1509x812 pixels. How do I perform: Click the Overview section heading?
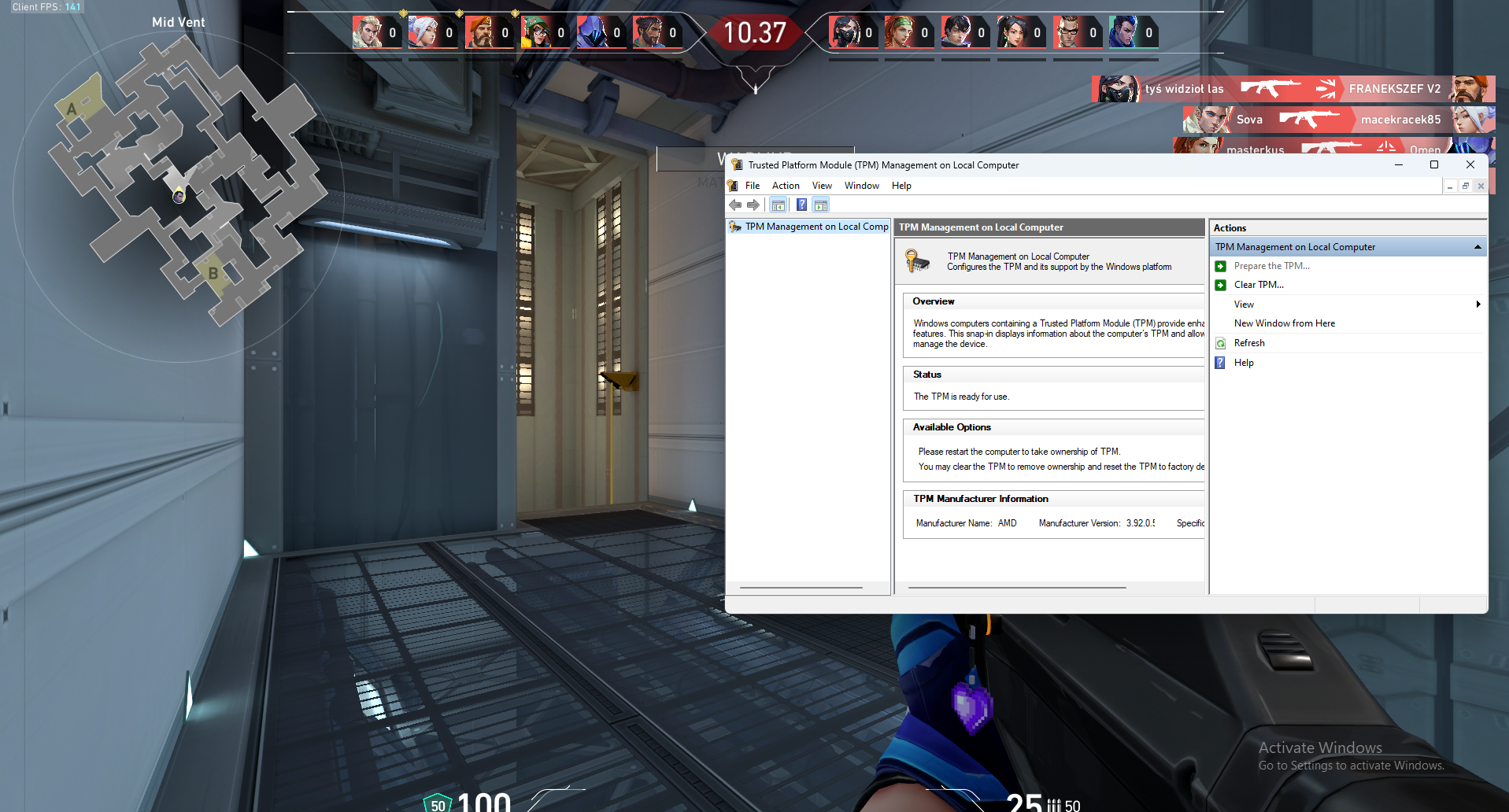click(934, 301)
